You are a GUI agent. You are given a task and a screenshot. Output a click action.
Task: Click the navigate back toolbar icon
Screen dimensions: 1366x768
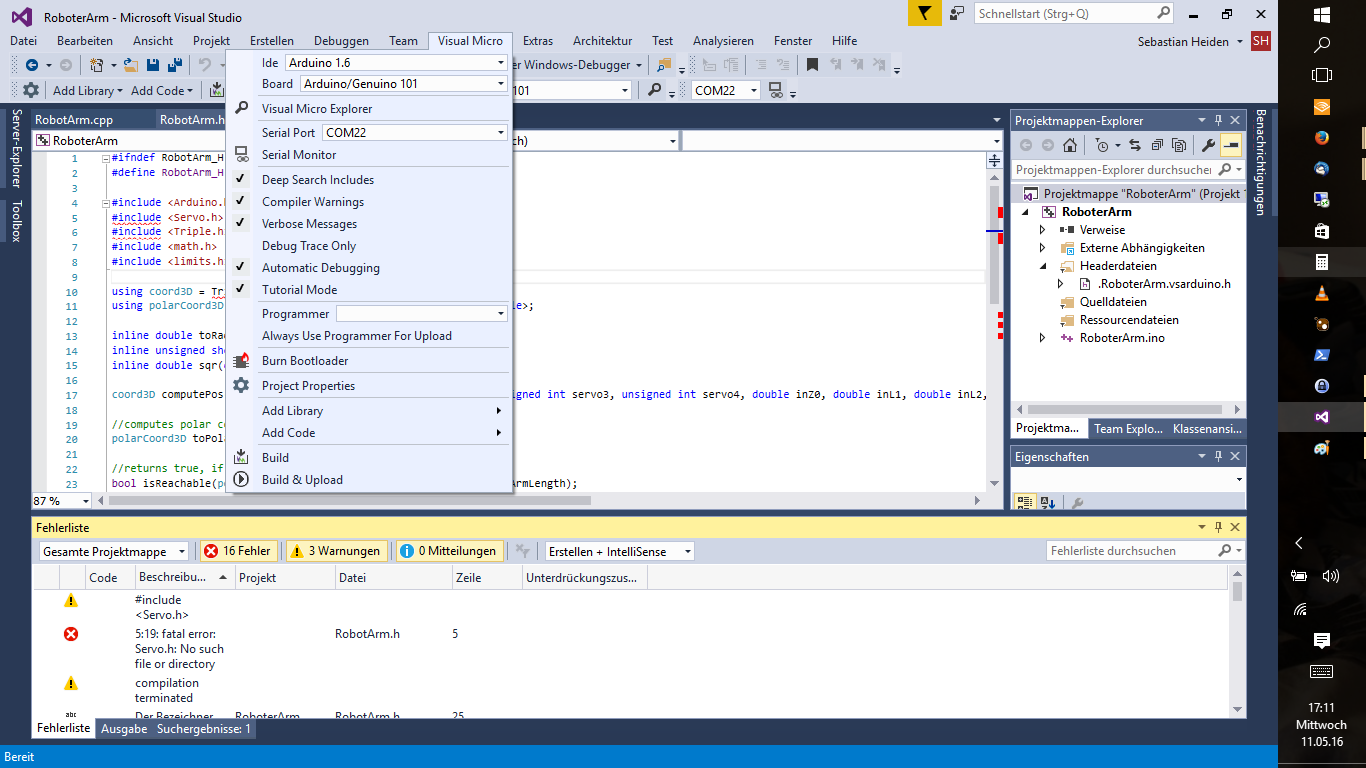tap(33, 65)
